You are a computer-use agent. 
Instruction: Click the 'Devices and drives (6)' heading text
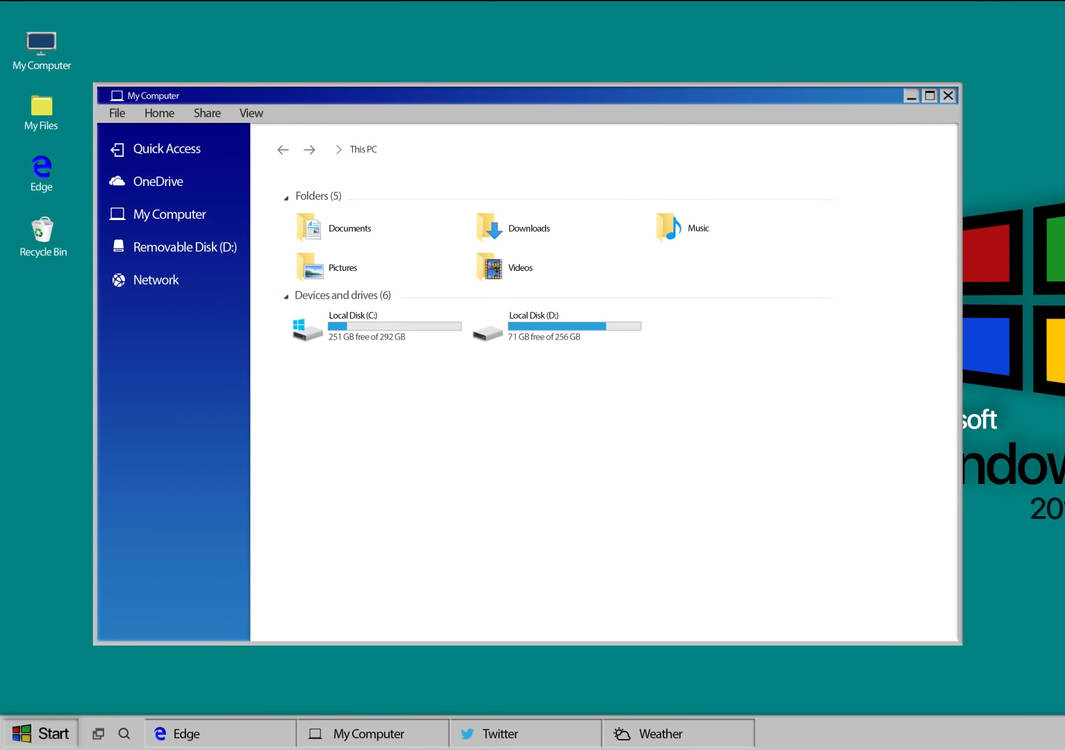pos(342,296)
